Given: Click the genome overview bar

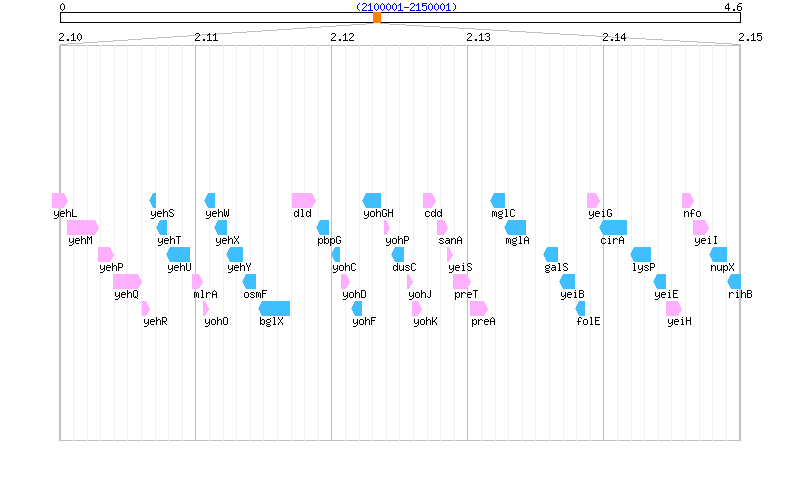Looking at the screenshot, I should click(x=200, y=18).
